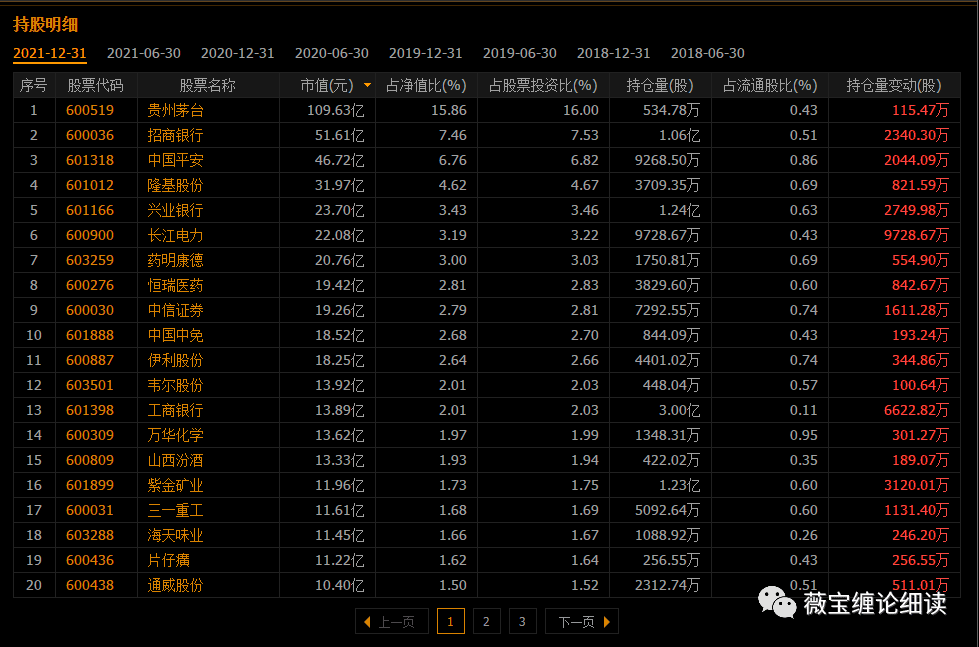The image size is (979, 647).
Task: Click the 股票名称 column header
Action: pyautogui.click(x=207, y=85)
